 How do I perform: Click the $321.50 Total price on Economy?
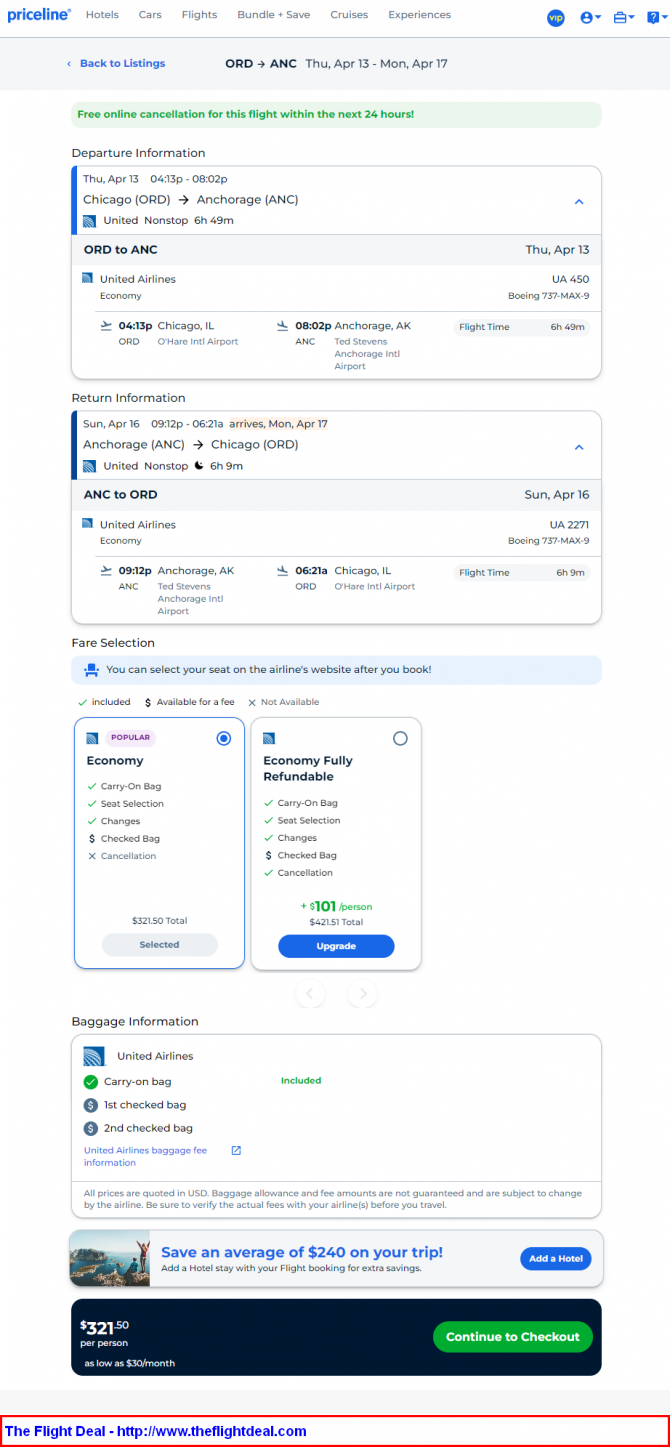click(159, 921)
